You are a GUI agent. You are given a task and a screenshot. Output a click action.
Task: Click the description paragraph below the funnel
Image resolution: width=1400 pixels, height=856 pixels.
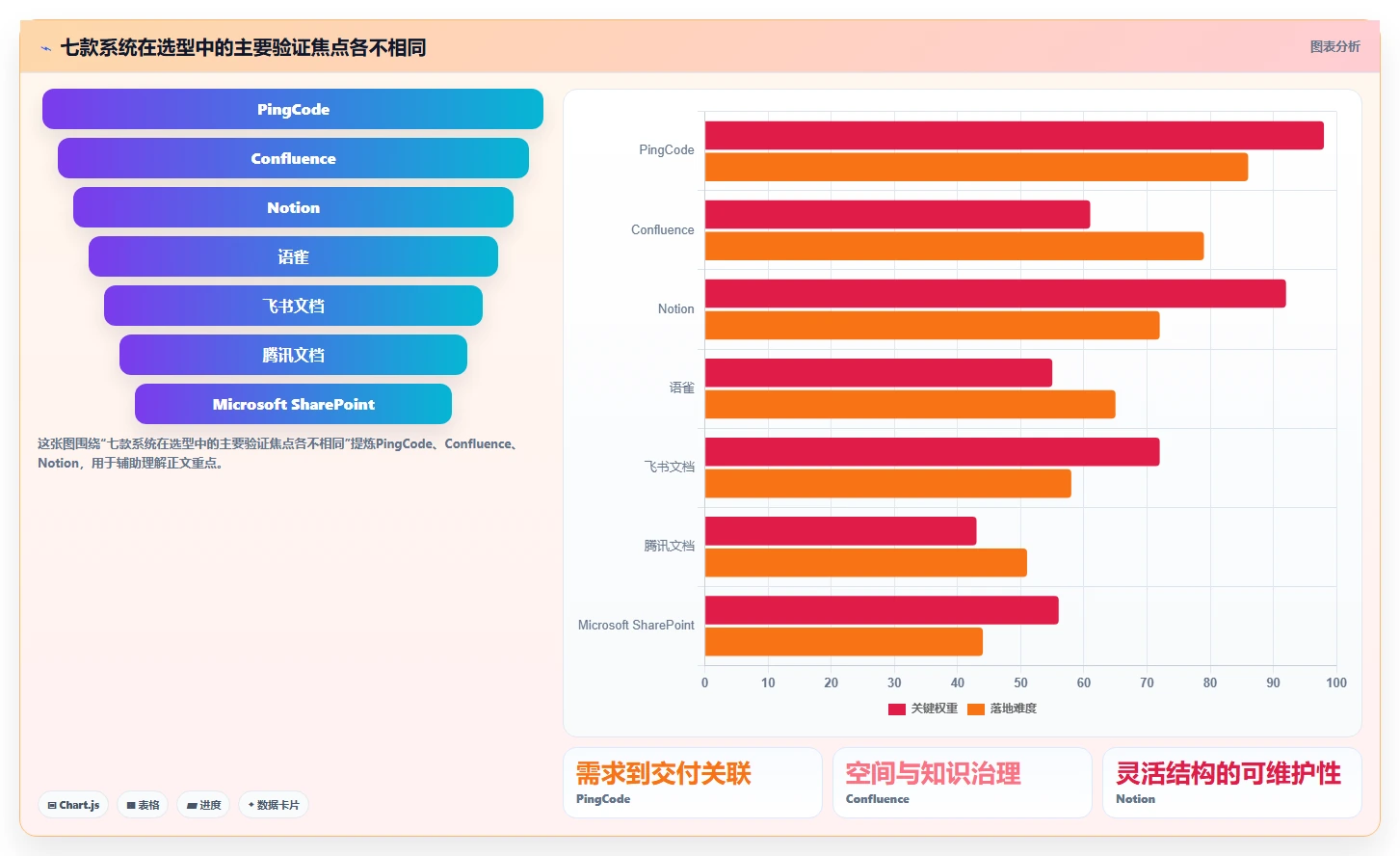pyautogui.click(x=280, y=453)
